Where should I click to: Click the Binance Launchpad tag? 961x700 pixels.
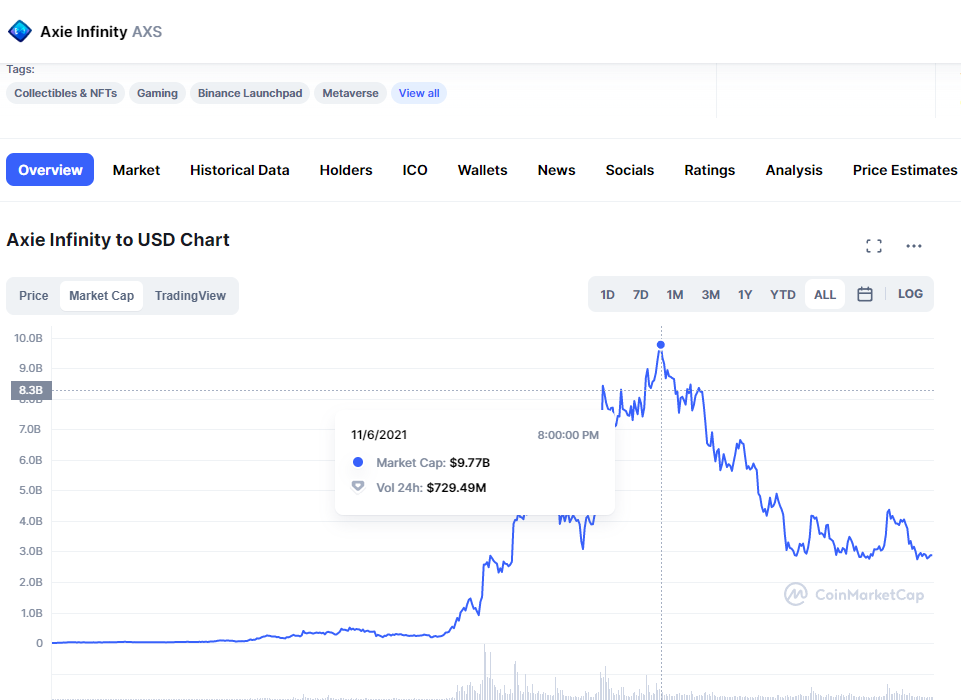point(250,93)
